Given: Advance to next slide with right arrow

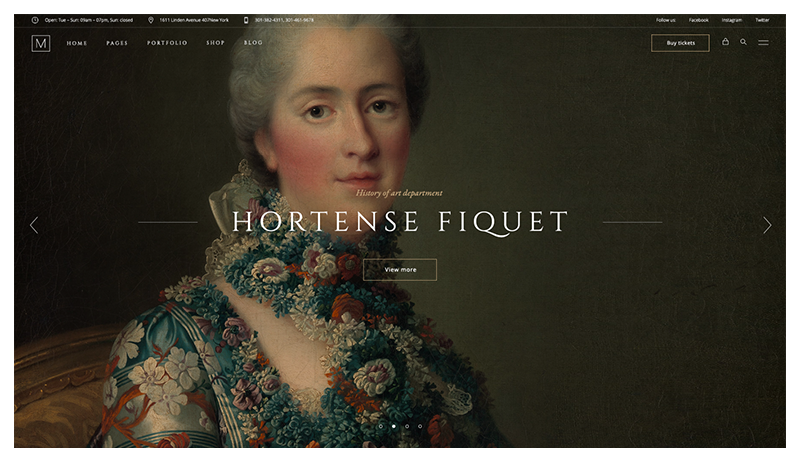Looking at the screenshot, I should point(767,225).
